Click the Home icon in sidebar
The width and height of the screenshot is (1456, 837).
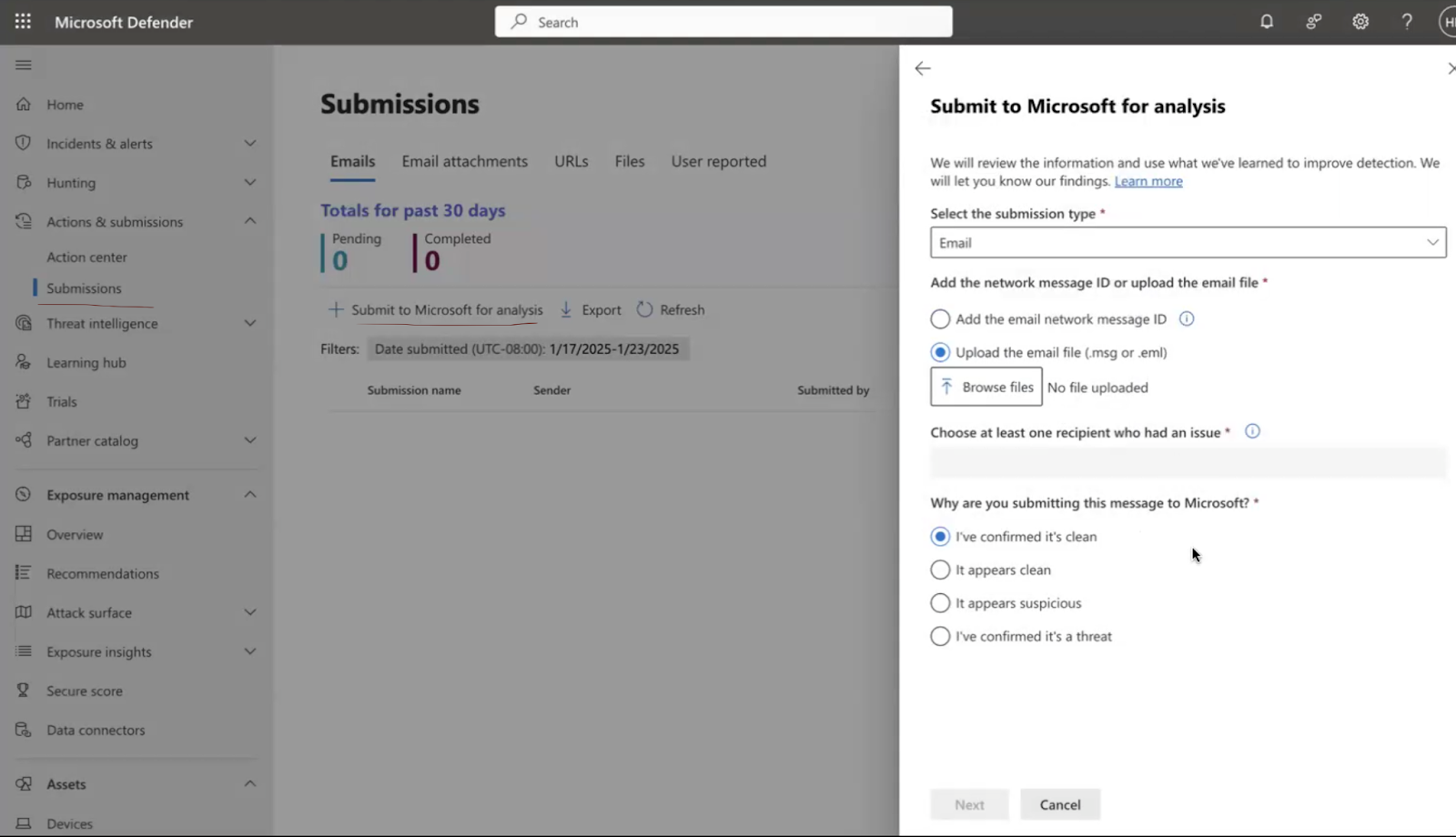24,104
